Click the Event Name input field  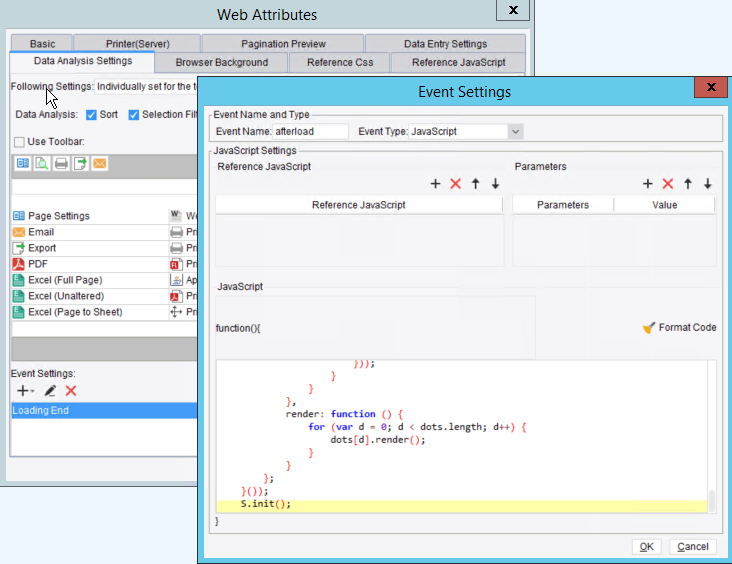pyautogui.click(x=310, y=132)
